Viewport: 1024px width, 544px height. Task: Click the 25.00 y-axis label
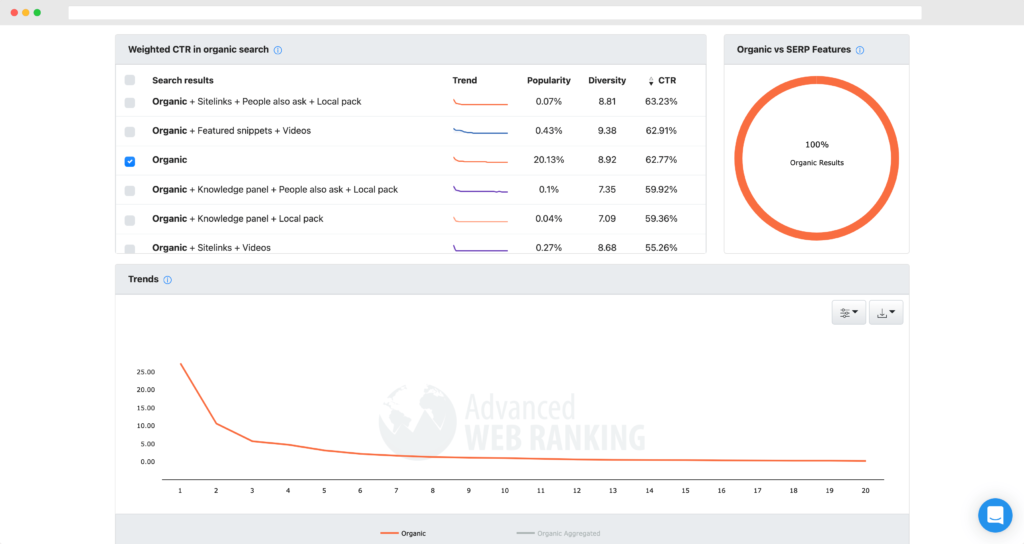tap(146, 372)
